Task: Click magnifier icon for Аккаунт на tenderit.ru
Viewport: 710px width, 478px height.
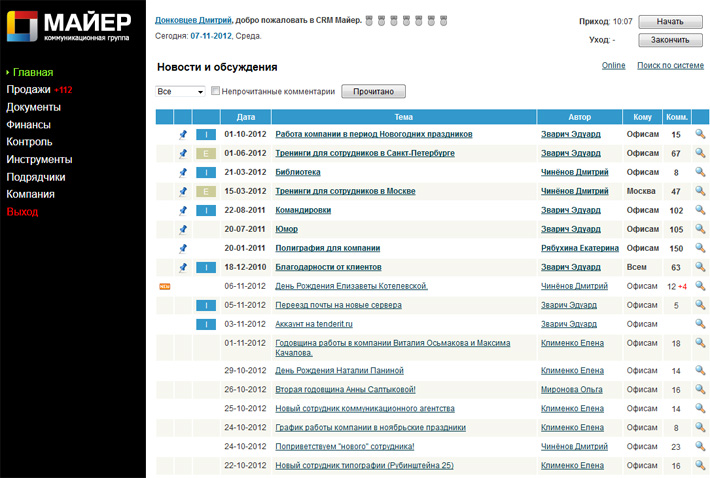Action: coord(700,324)
